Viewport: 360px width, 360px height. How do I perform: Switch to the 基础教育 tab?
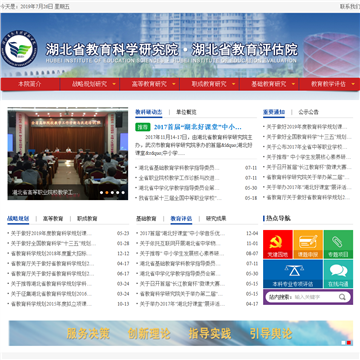[x=146, y=219]
